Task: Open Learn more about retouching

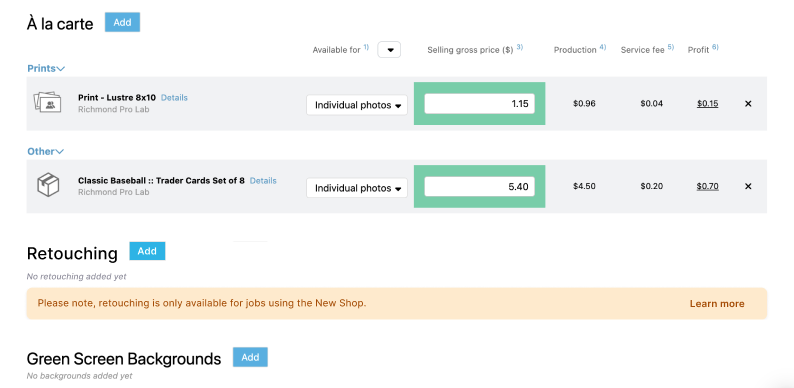Action: tap(717, 304)
